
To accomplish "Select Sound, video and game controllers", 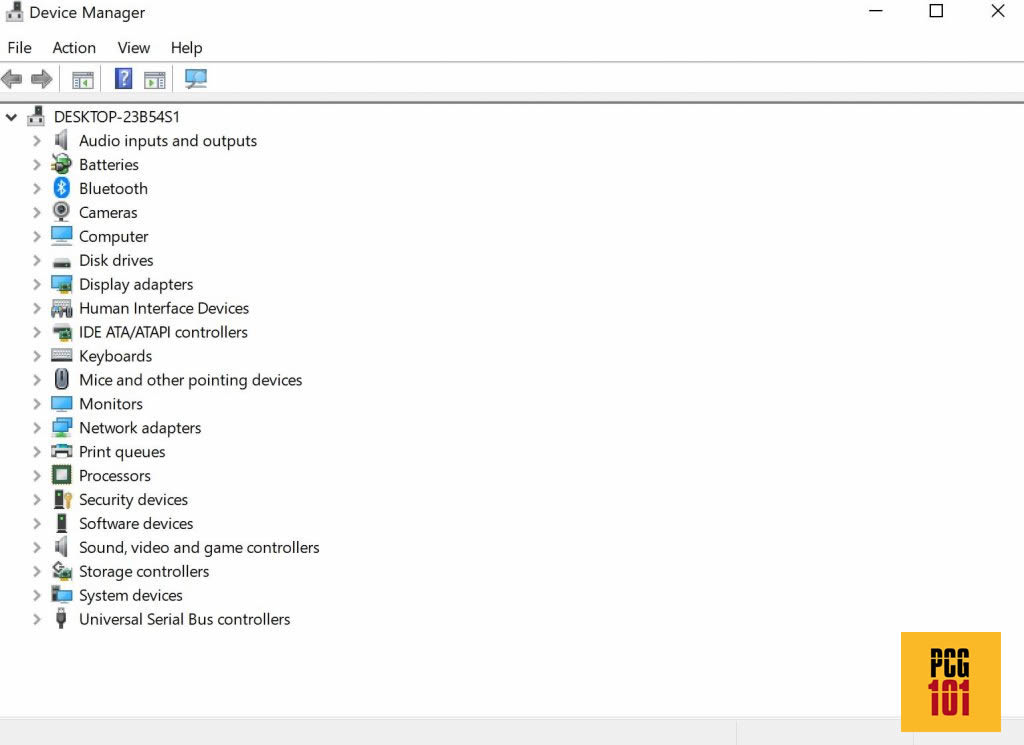I will click(199, 547).
